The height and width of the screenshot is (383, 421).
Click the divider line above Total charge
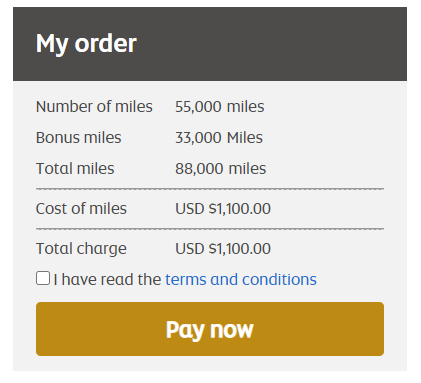[210, 229]
